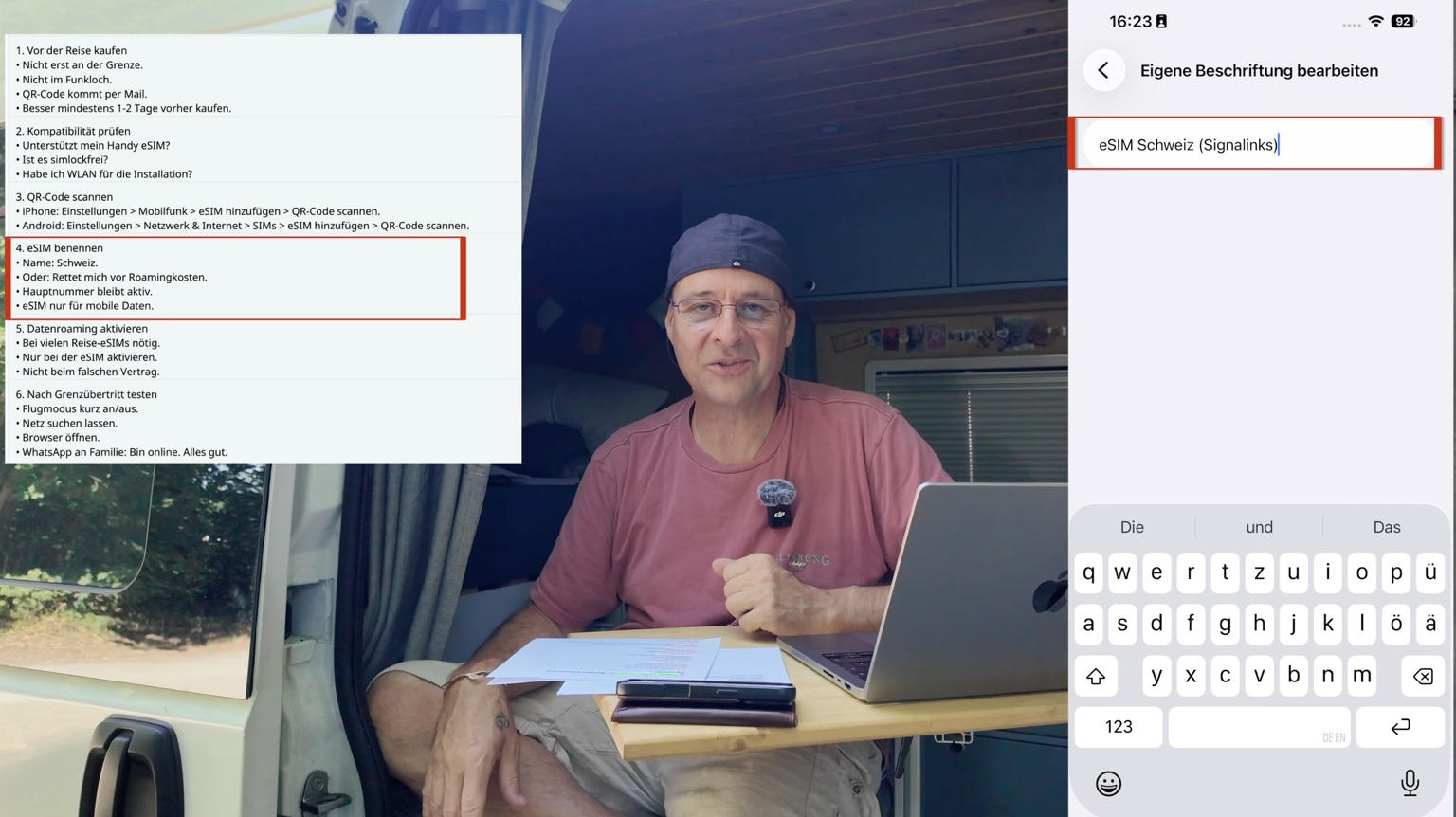
Task: Click '1. Vor der Reise kaufen' heading
Action: (71, 51)
